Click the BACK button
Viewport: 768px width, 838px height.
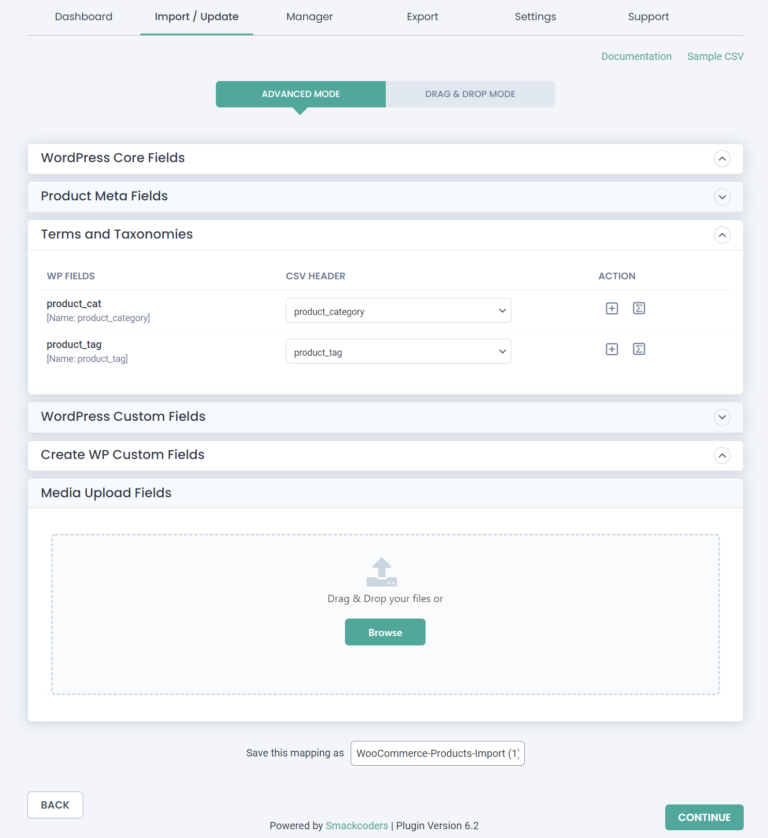tap(55, 805)
